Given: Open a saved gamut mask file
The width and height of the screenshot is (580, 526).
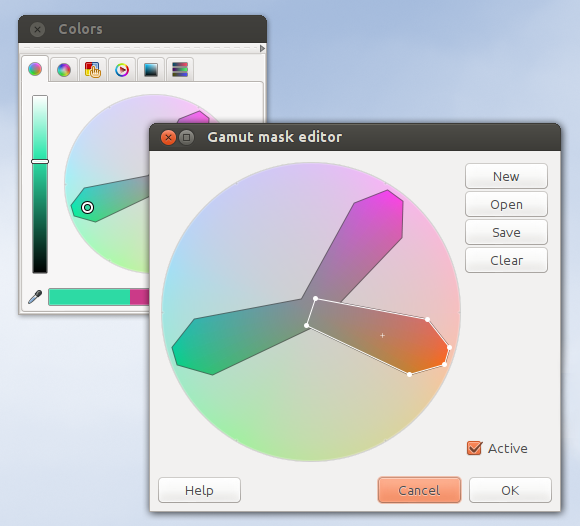Looking at the screenshot, I should (506, 204).
